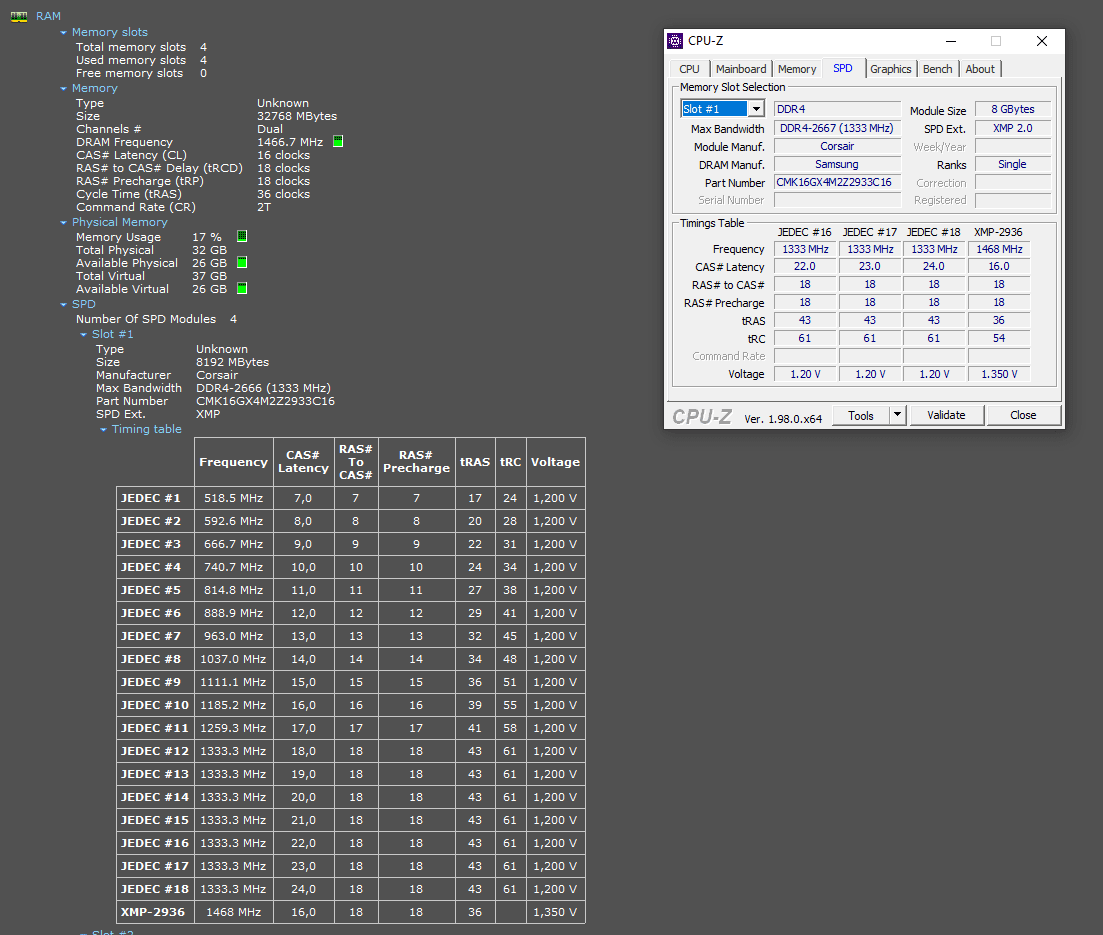Viewport: 1103px width, 935px height.
Task: Collapse the Memory slots section
Action: [63, 32]
